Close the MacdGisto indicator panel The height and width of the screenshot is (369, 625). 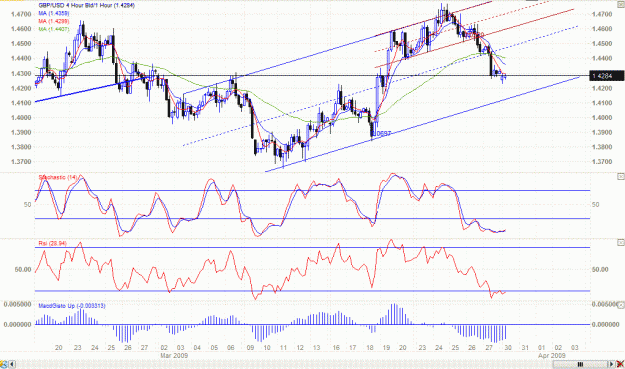point(621,305)
